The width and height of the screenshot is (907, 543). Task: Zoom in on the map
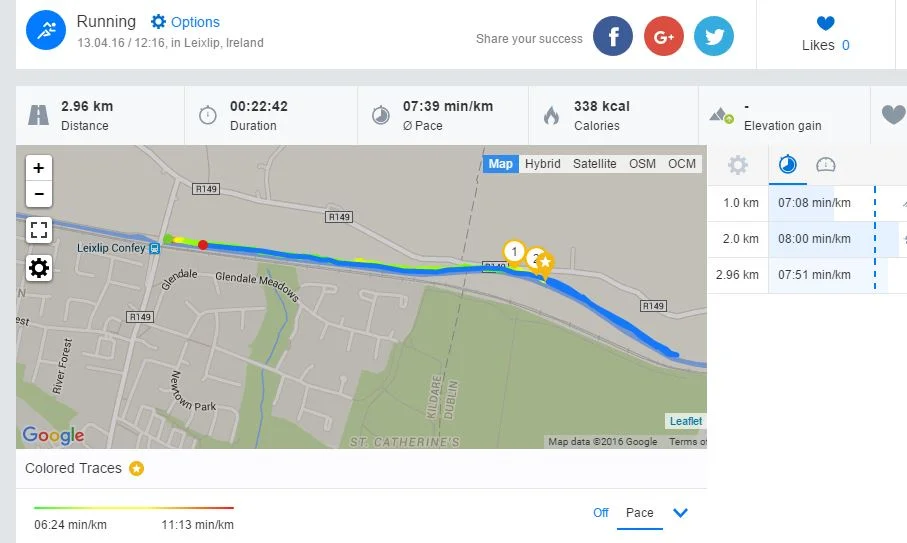39,168
